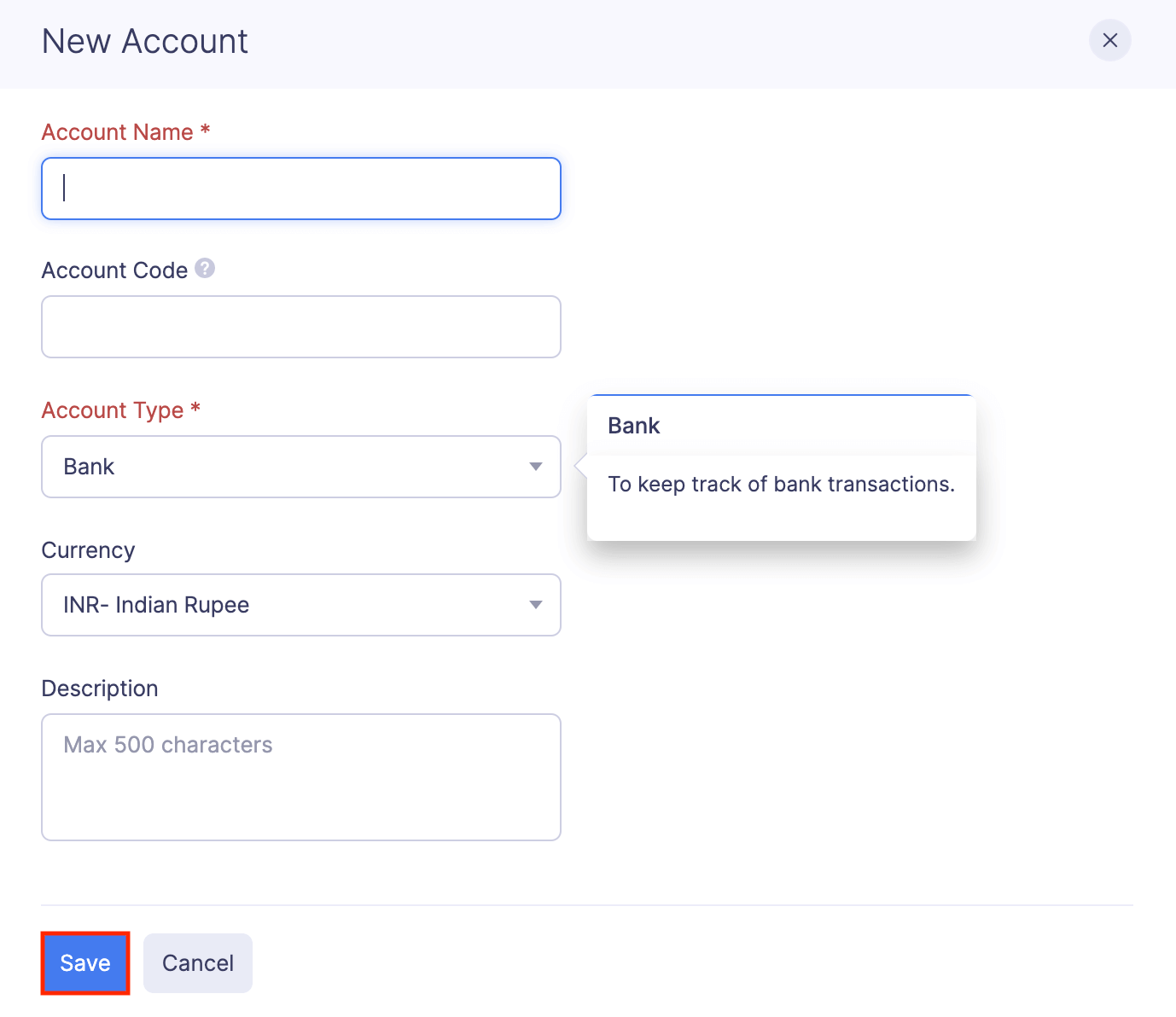Click the New Account dialog title
Viewport: 1176px width, 1017px height.
[x=144, y=40]
